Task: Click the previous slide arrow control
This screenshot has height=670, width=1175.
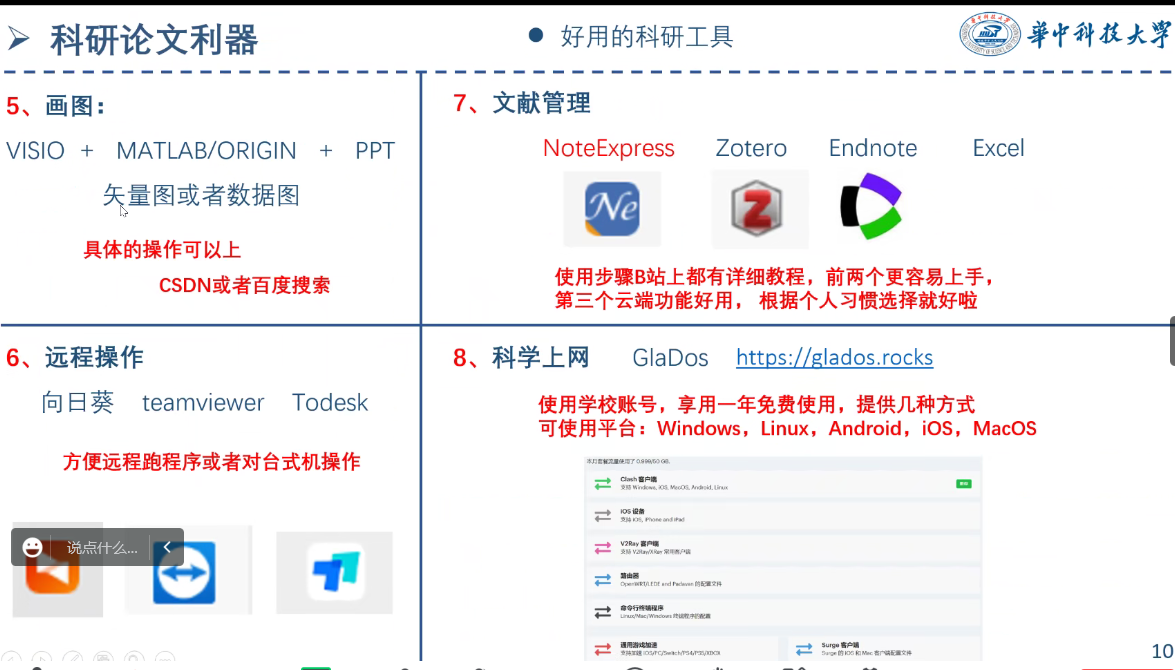Action: tap(12, 659)
